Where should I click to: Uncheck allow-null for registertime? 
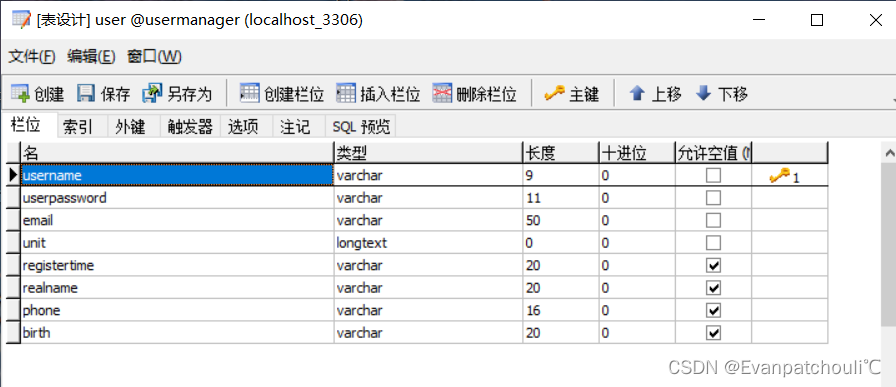[713, 265]
